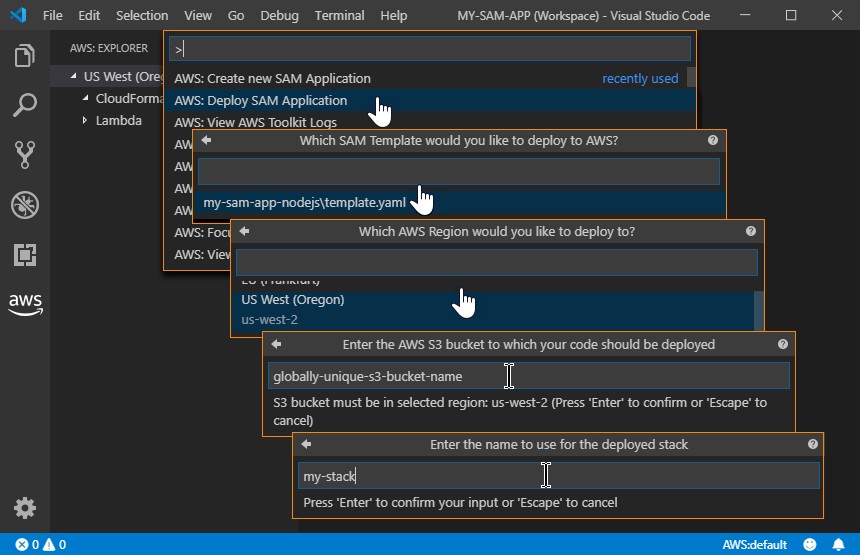Go back from S3 bucket prompt
The width and height of the screenshot is (860, 555).
(276, 344)
